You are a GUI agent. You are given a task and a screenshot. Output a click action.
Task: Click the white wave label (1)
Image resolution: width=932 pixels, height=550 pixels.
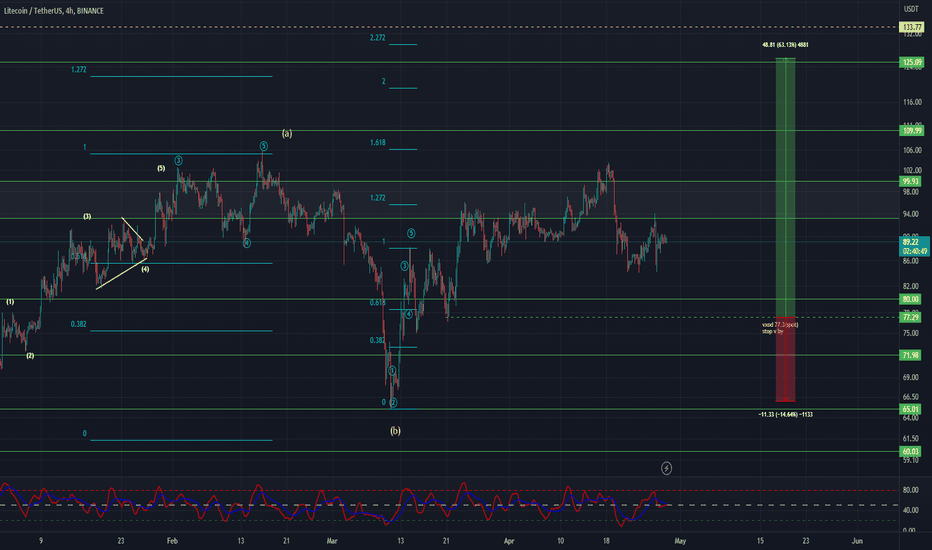click(10, 302)
